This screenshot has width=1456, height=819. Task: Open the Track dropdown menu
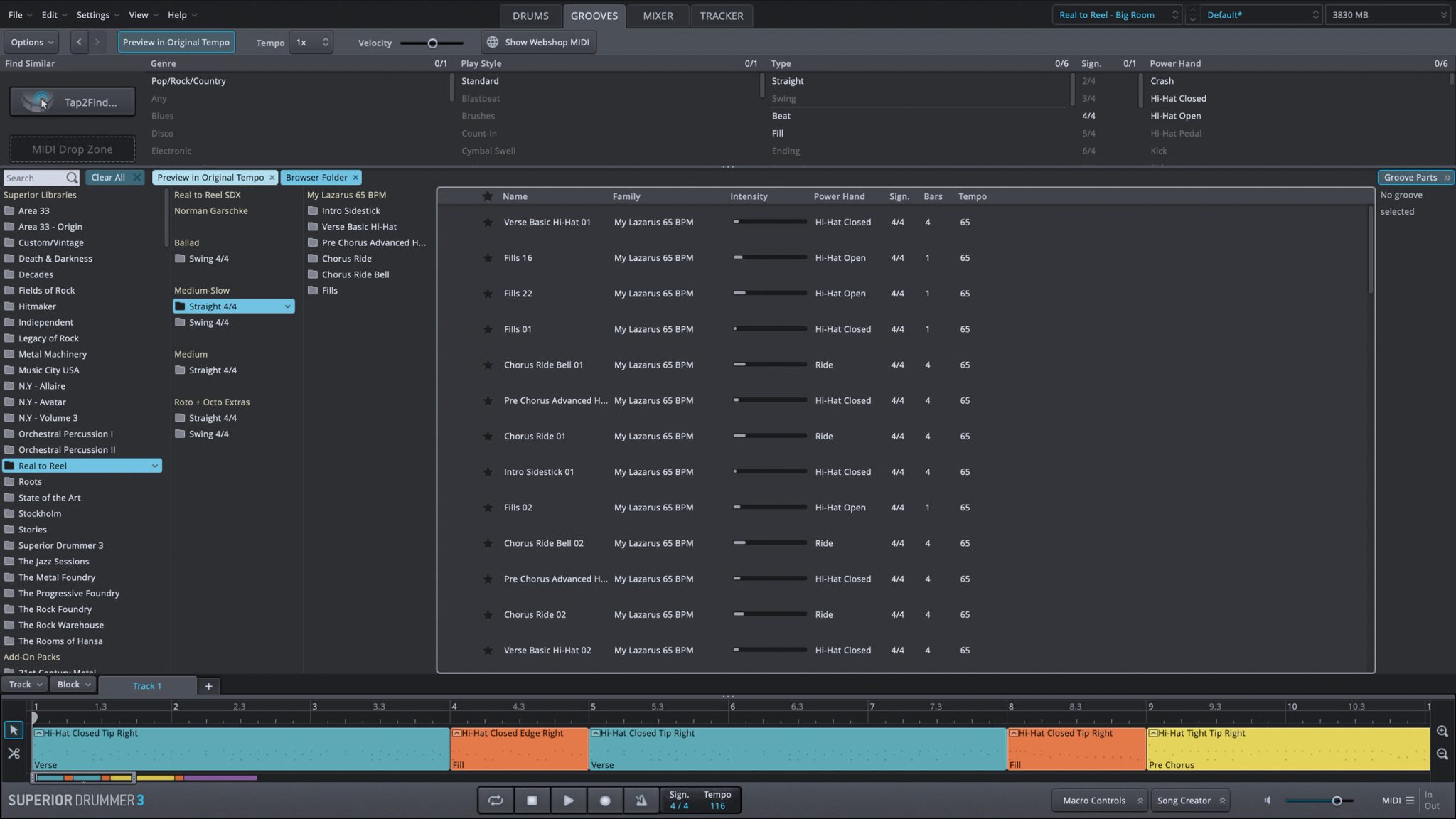(x=26, y=685)
